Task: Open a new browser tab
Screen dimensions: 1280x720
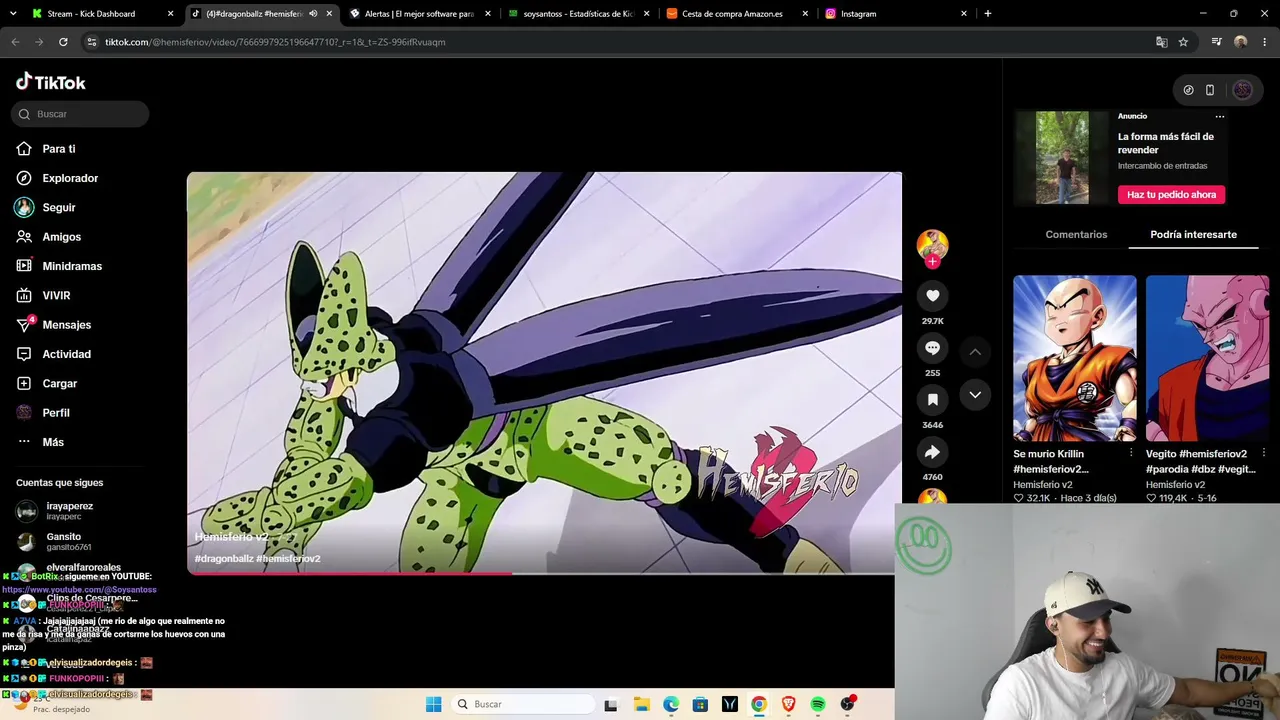Action: coord(988,14)
